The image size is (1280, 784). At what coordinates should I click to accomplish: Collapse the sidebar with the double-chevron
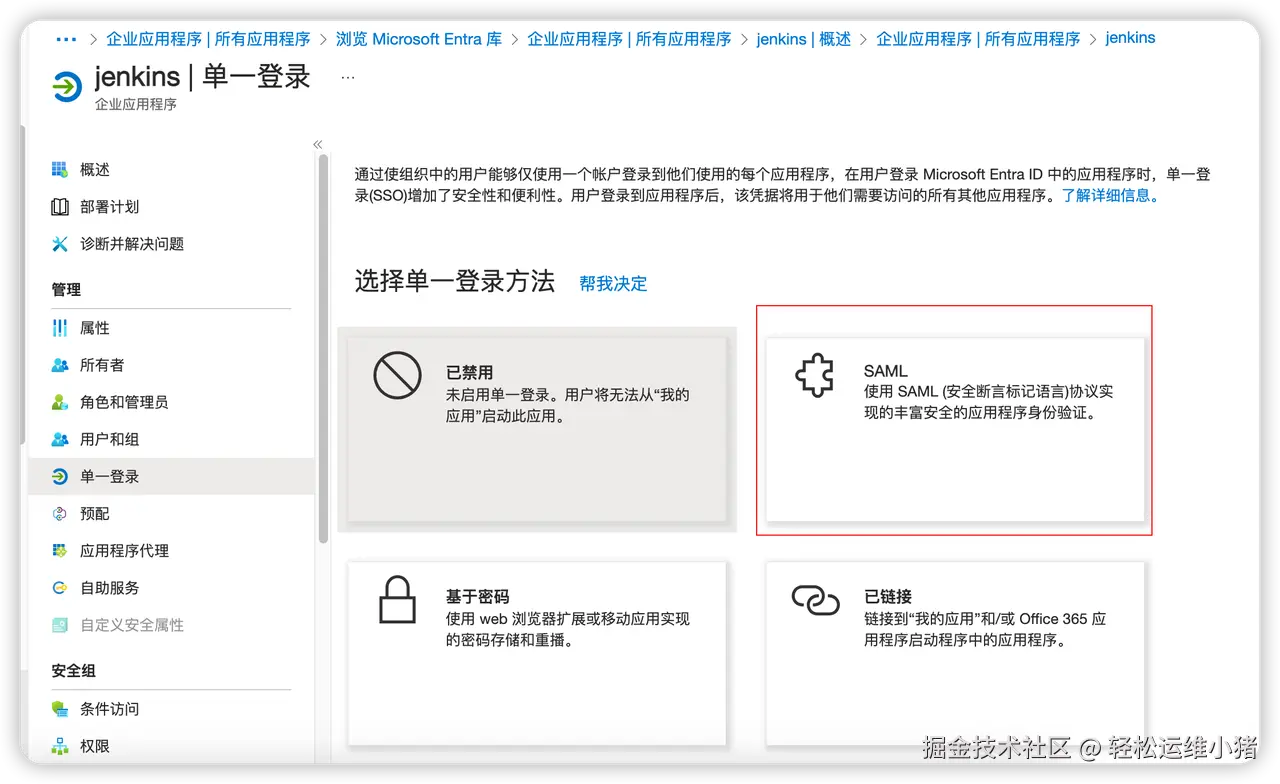pyautogui.click(x=318, y=144)
